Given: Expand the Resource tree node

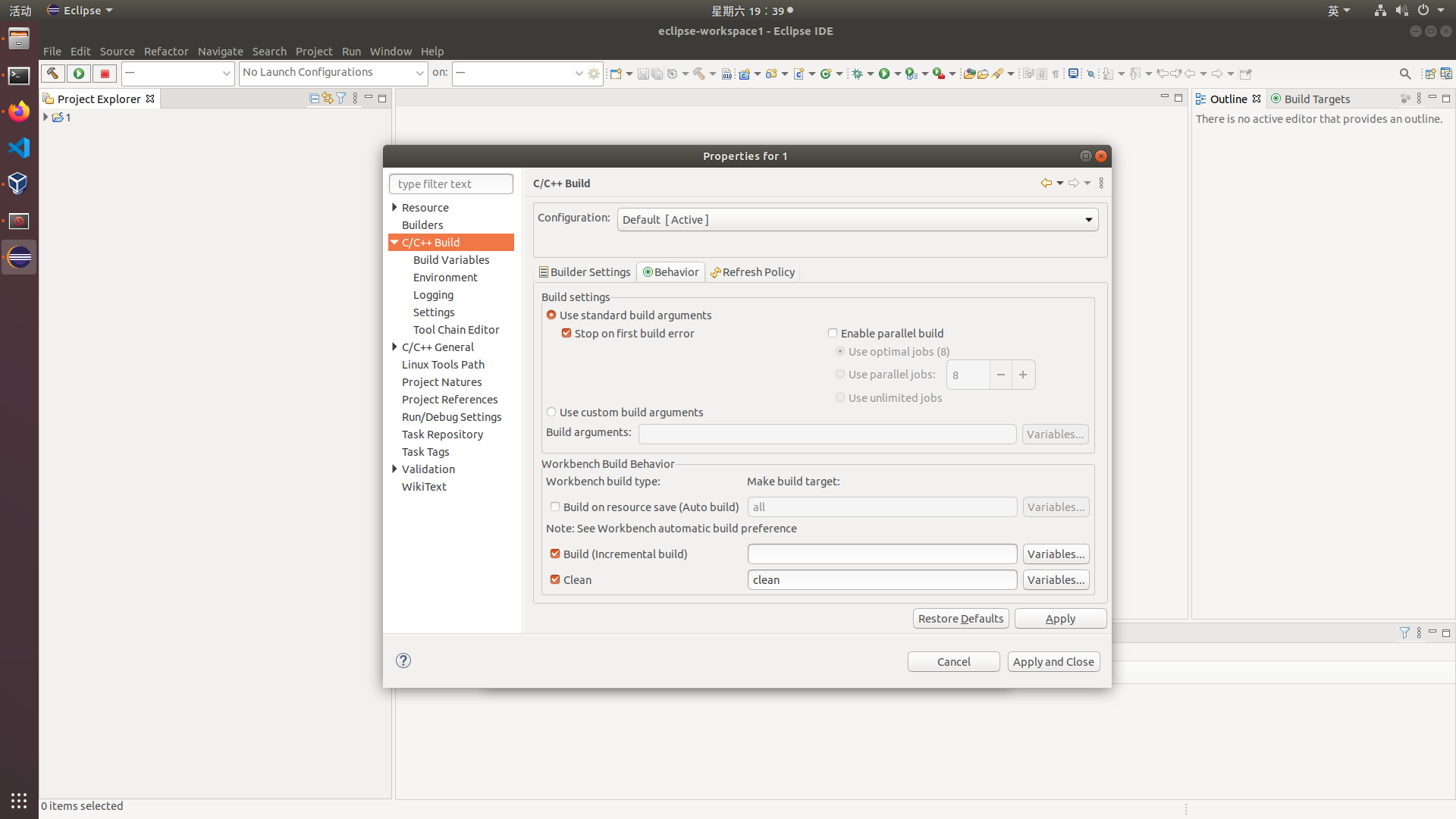Looking at the screenshot, I should [x=394, y=207].
